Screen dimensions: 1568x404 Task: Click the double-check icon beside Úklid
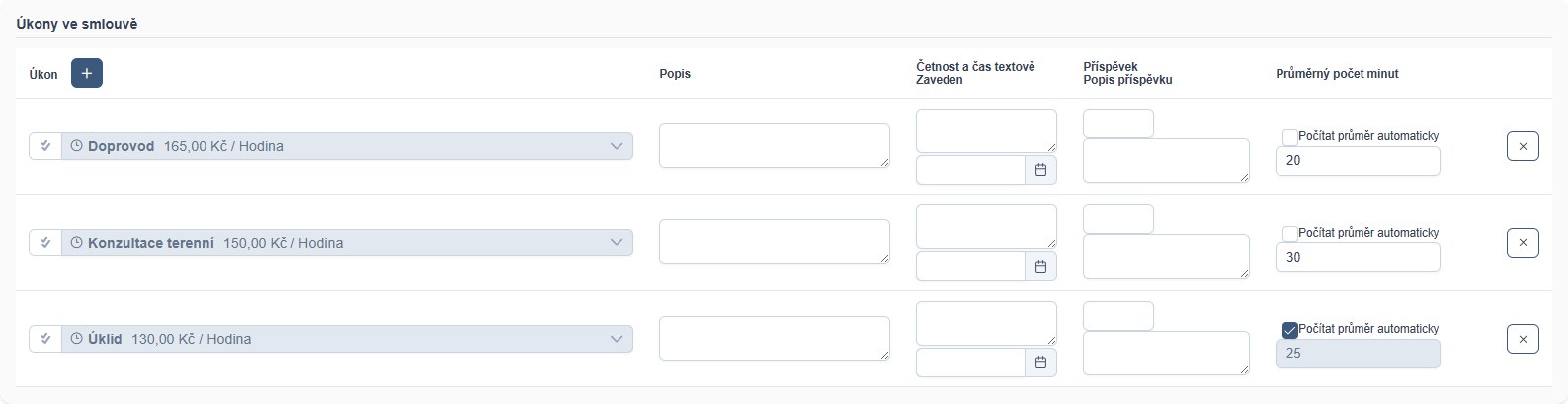[x=45, y=339]
